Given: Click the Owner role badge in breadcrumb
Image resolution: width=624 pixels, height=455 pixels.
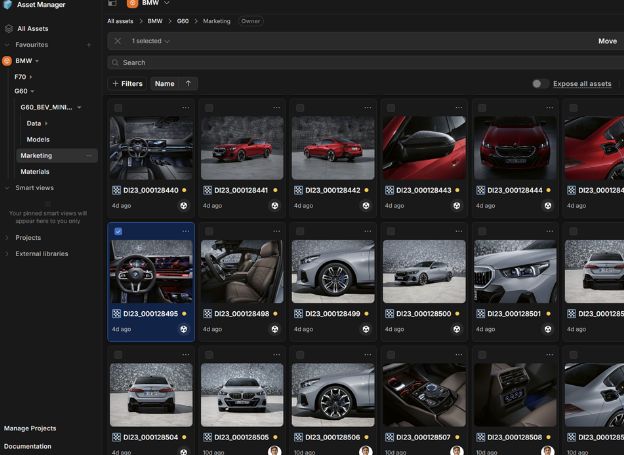Looking at the screenshot, I should point(250,21).
